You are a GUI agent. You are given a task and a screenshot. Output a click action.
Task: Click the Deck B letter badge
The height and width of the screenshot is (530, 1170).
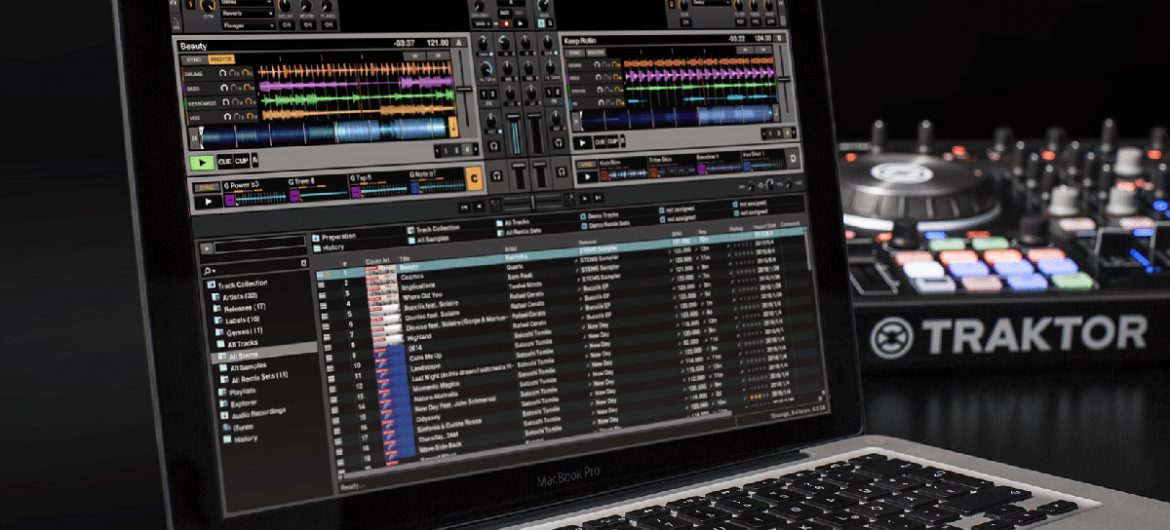pyautogui.click(x=777, y=38)
